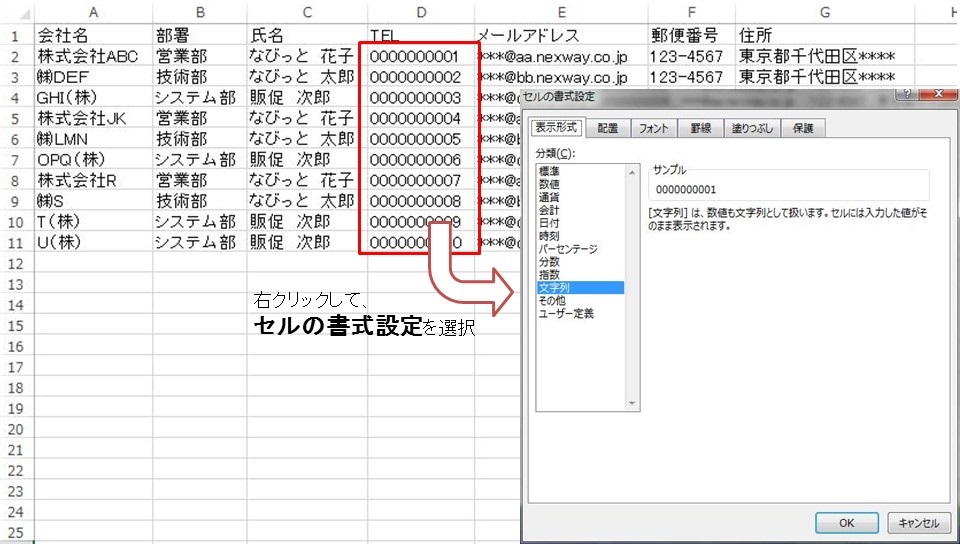Select 数値 category in the list
960x544 pixels.
tap(549, 184)
